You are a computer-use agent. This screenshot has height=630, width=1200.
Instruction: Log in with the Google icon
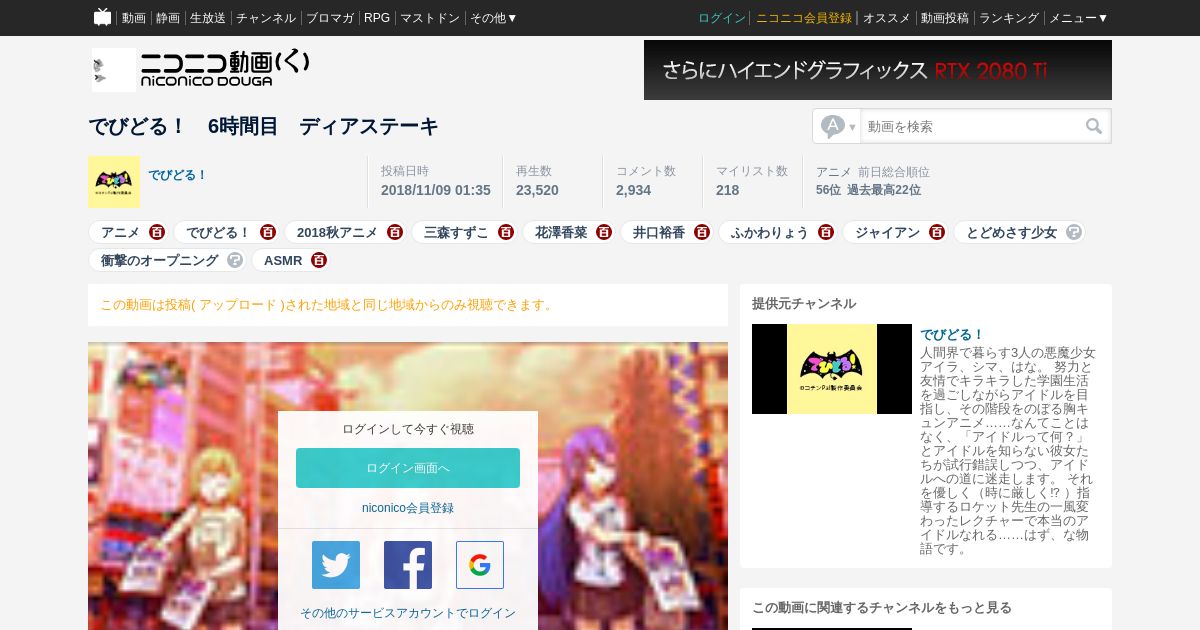coord(480,565)
